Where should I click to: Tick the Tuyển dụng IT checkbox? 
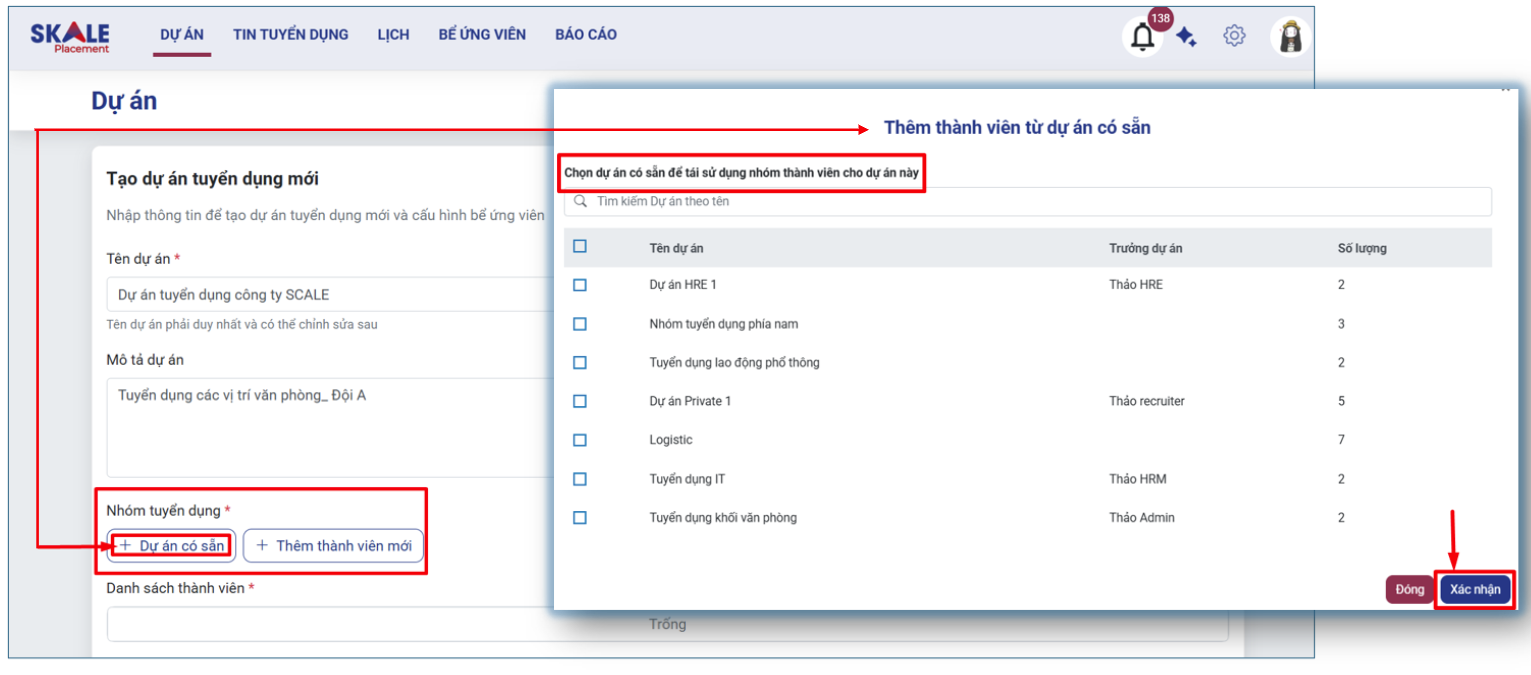[580, 479]
